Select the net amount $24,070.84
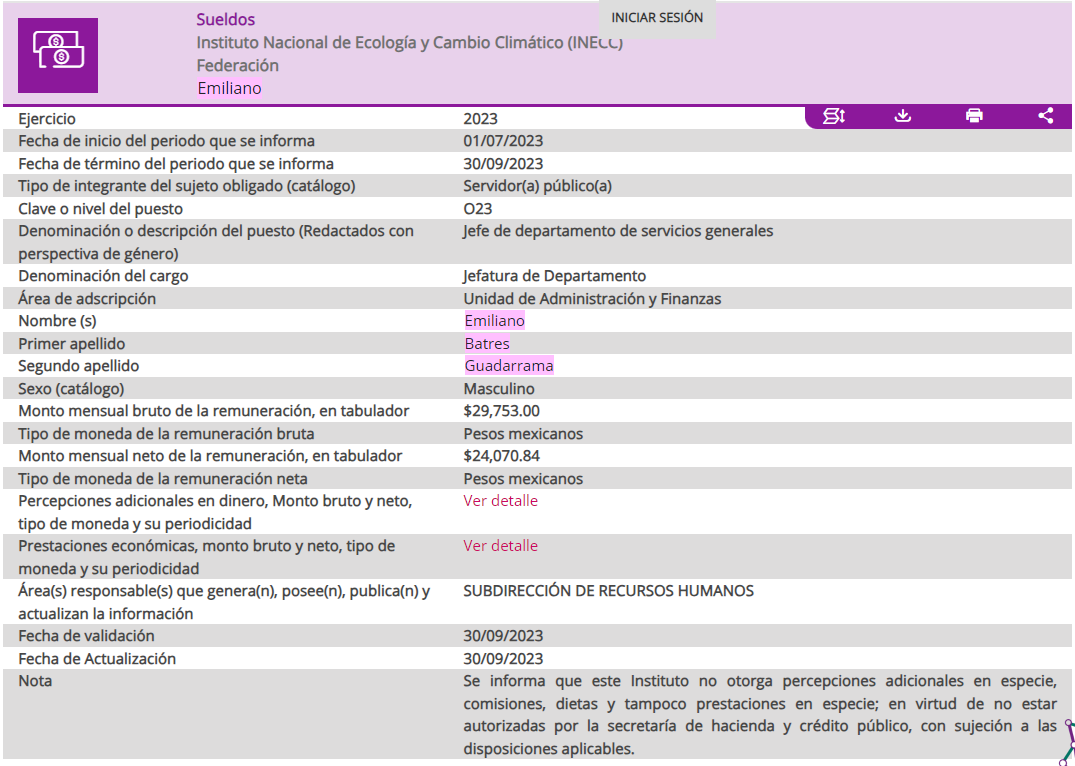This screenshot has width=1075, height=766. pyautogui.click(x=501, y=456)
